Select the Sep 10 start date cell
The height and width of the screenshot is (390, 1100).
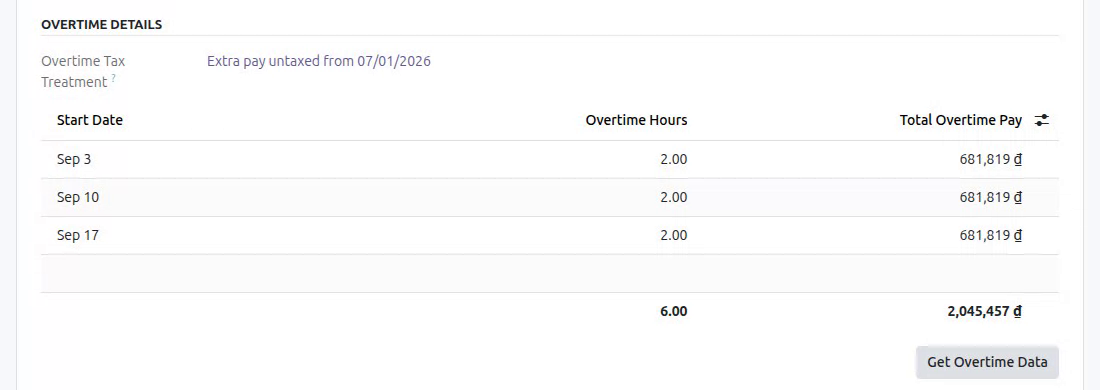(x=78, y=197)
